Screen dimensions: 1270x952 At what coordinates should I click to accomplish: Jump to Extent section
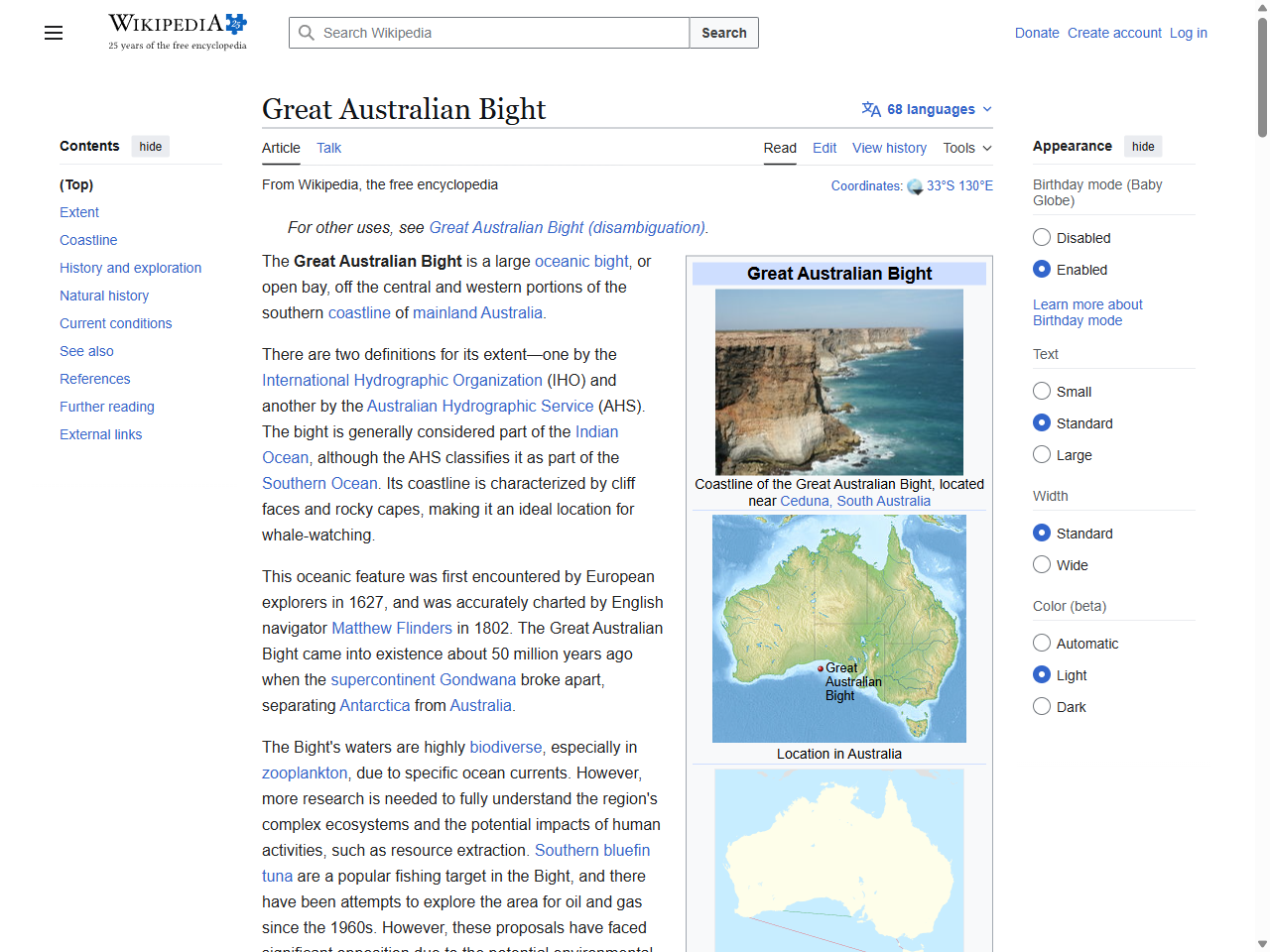(79, 212)
